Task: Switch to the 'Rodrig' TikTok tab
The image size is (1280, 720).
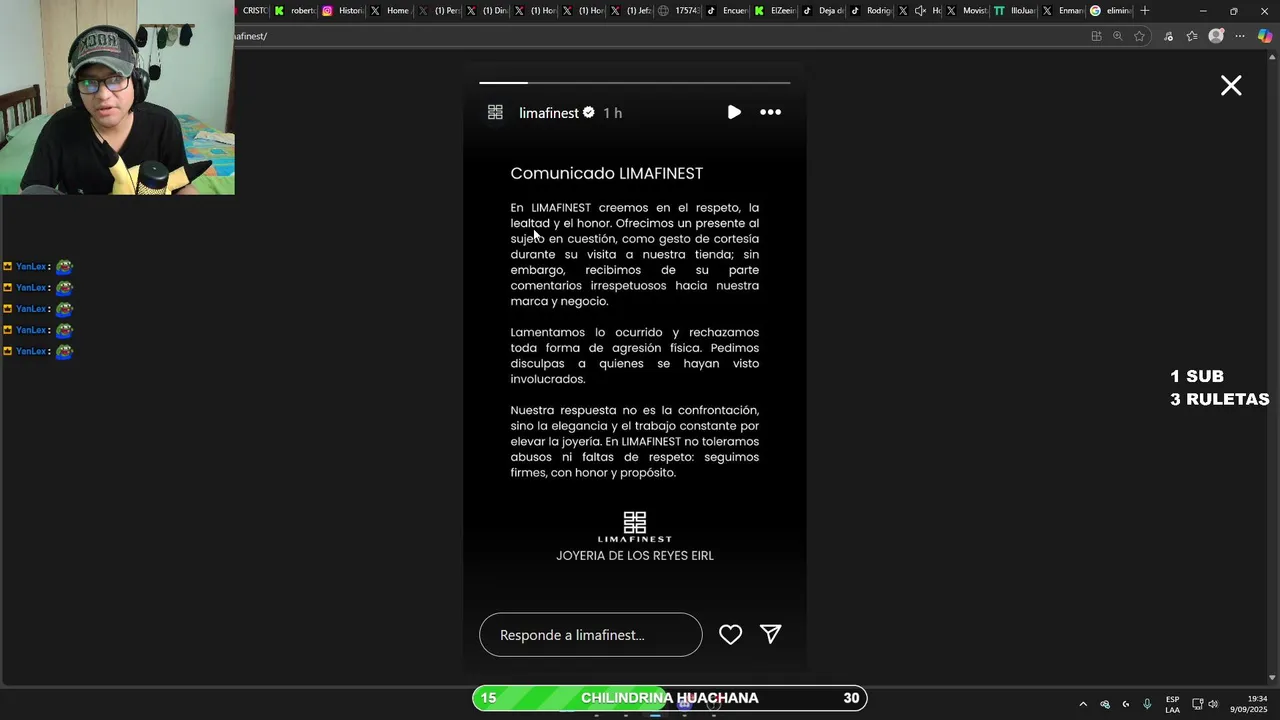Action: 871,11
